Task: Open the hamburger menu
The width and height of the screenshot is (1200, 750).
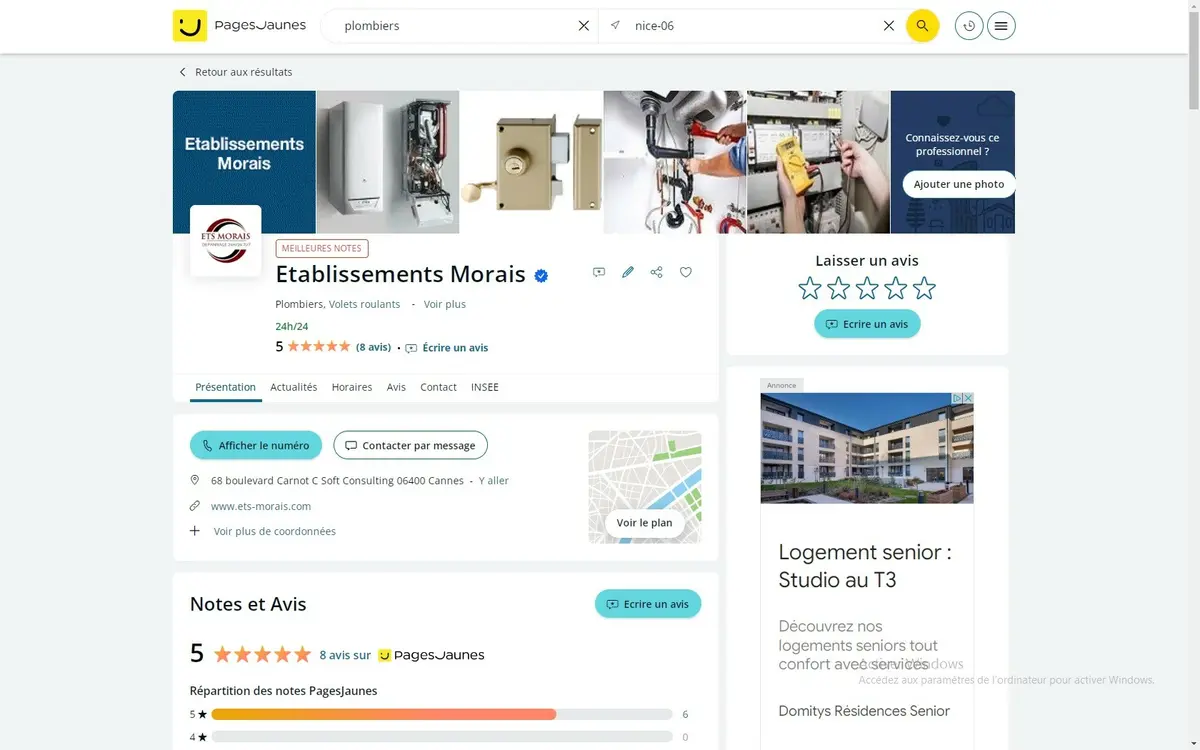Action: (1001, 26)
